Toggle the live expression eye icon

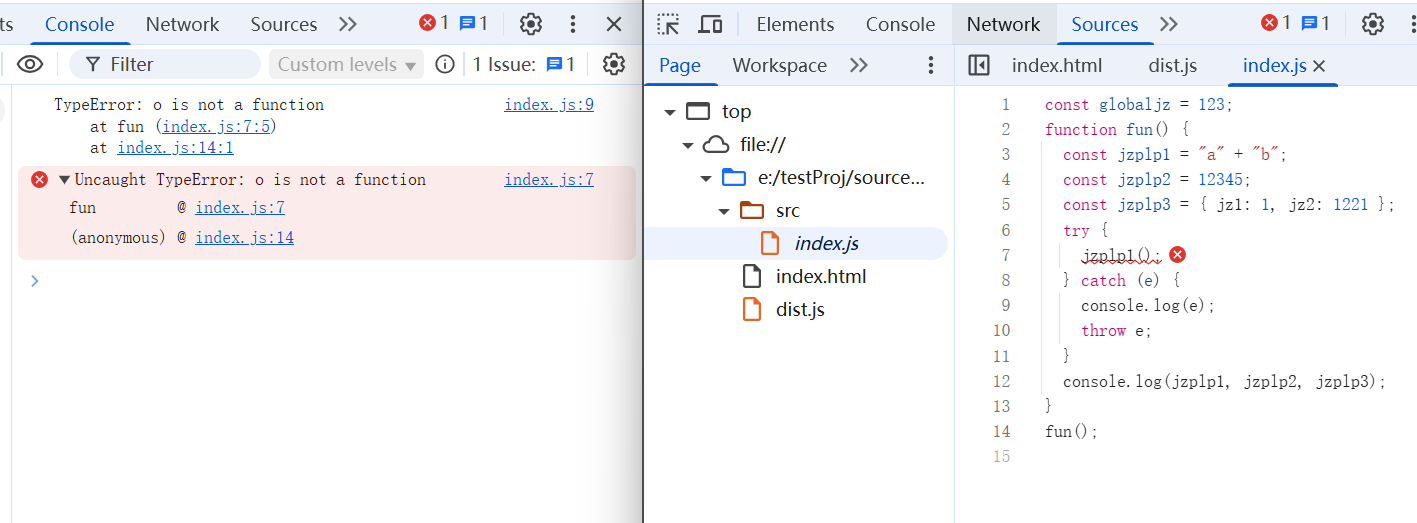tap(30, 65)
